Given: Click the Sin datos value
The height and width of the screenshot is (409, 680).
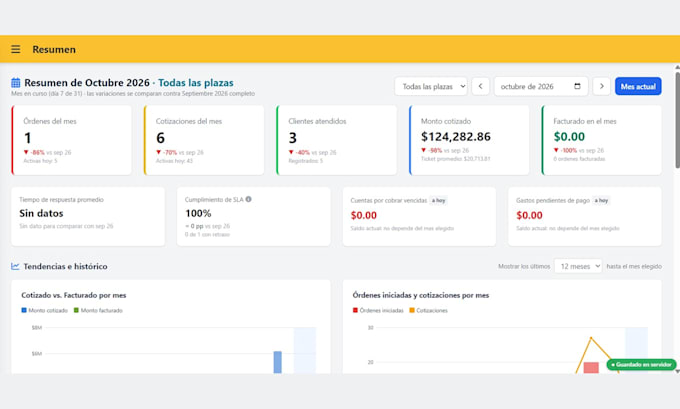Looking at the screenshot, I should (x=41, y=213).
